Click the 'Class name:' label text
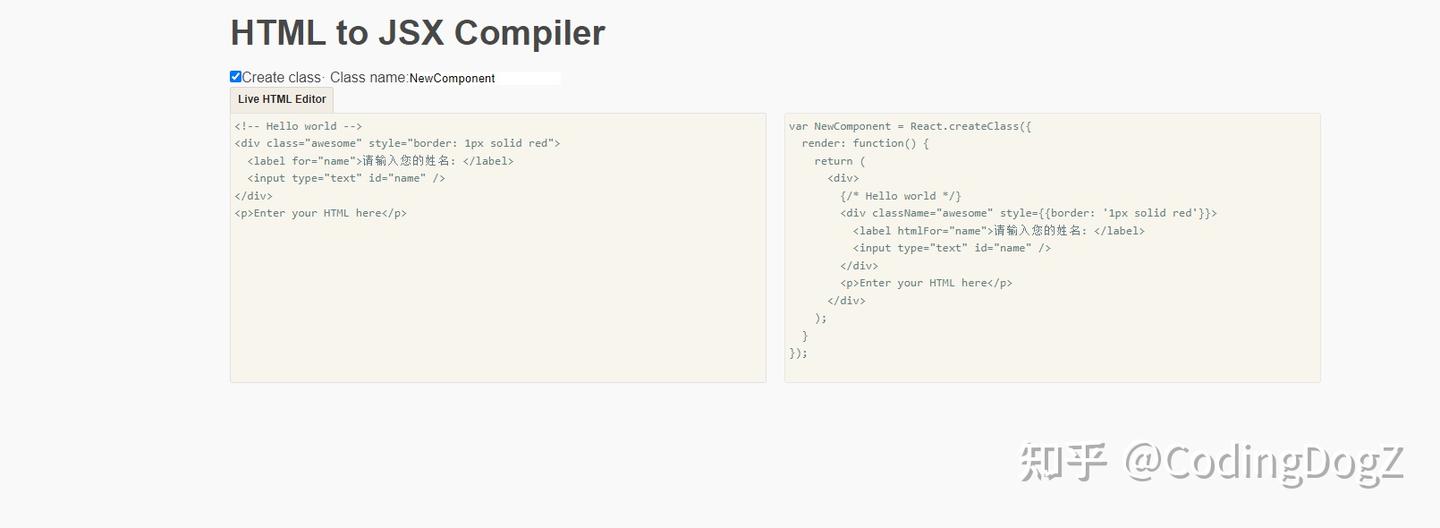The height and width of the screenshot is (528, 1440). coord(368,77)
